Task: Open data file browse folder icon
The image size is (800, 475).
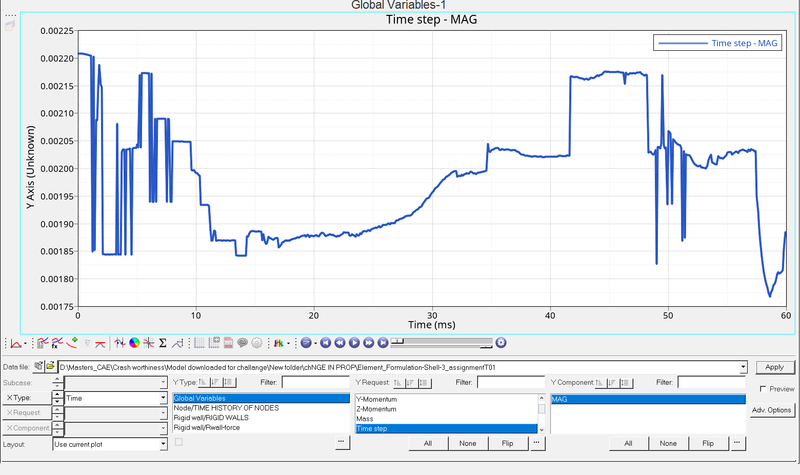Action: (39, 367)
